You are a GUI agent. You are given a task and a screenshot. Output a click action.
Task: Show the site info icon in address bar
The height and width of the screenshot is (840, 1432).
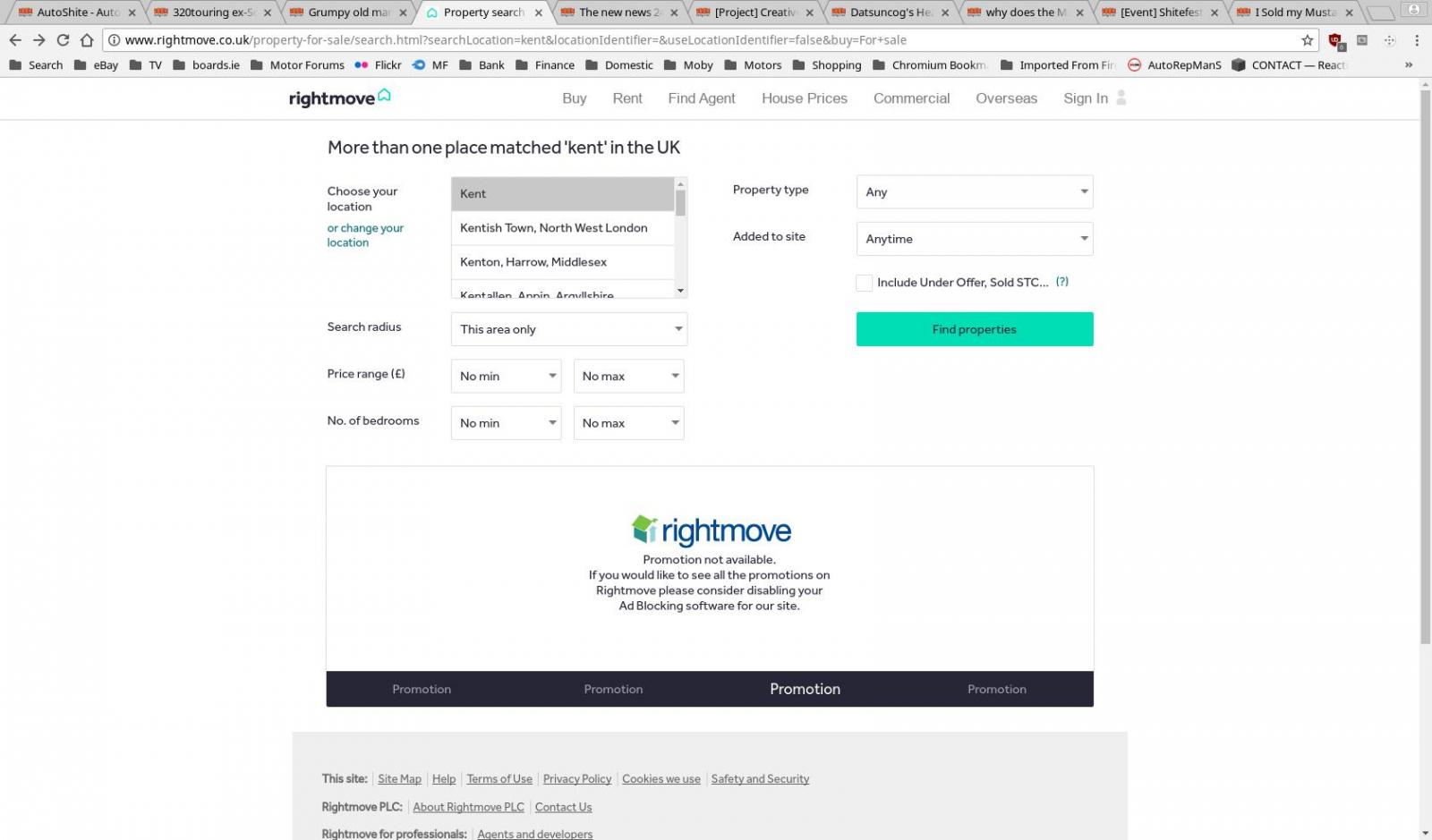[114, 40]
